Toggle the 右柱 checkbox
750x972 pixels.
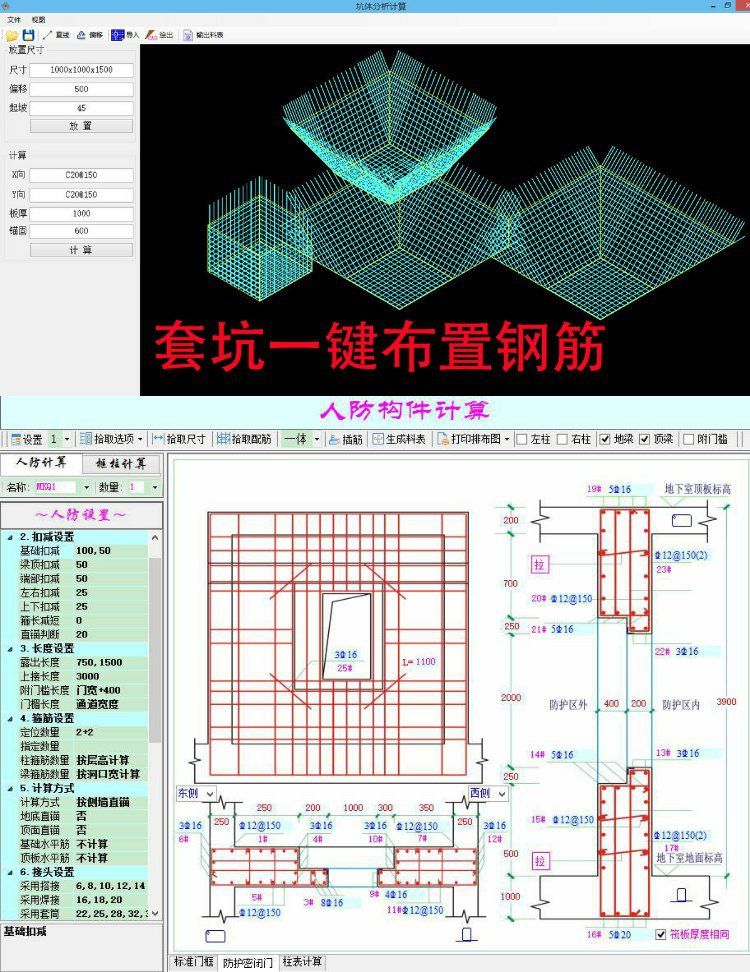[x=562, y=439]
